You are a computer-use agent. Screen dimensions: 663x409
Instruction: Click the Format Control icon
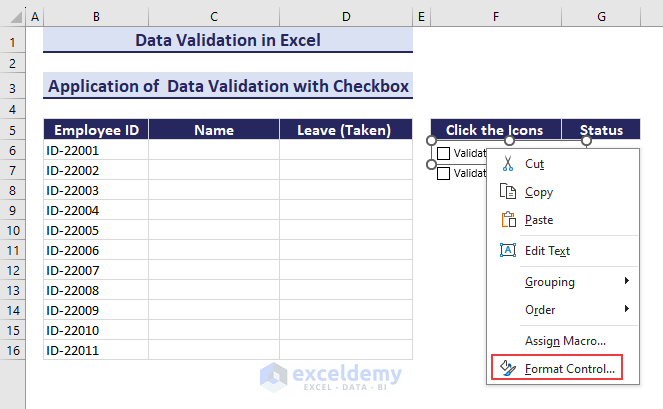click(x=507, y=369)
